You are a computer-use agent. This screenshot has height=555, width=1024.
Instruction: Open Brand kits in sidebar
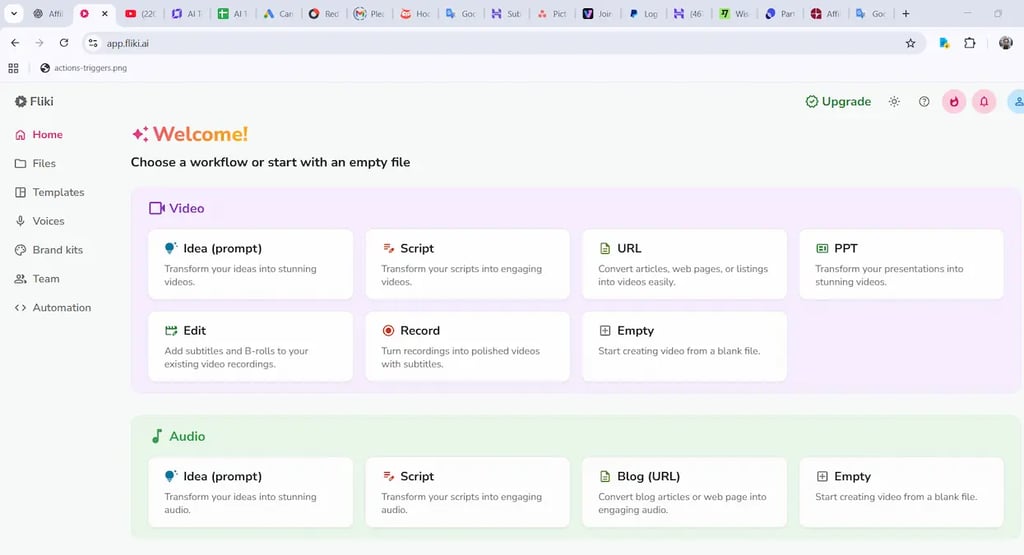pos(49,249)
